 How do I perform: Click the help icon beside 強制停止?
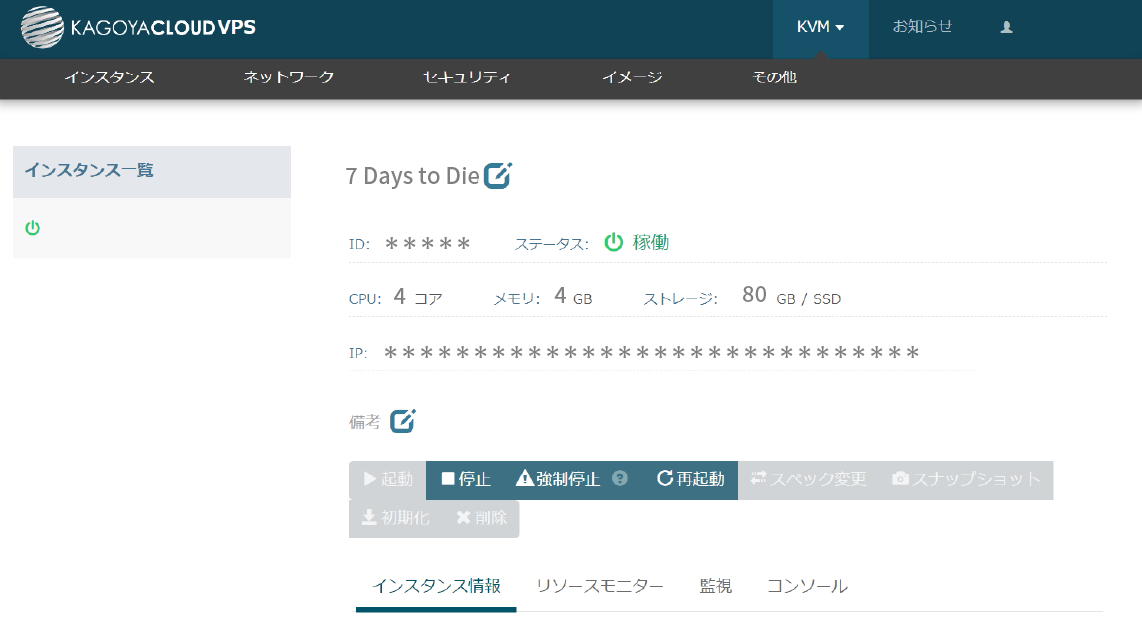tap(620, 479)
